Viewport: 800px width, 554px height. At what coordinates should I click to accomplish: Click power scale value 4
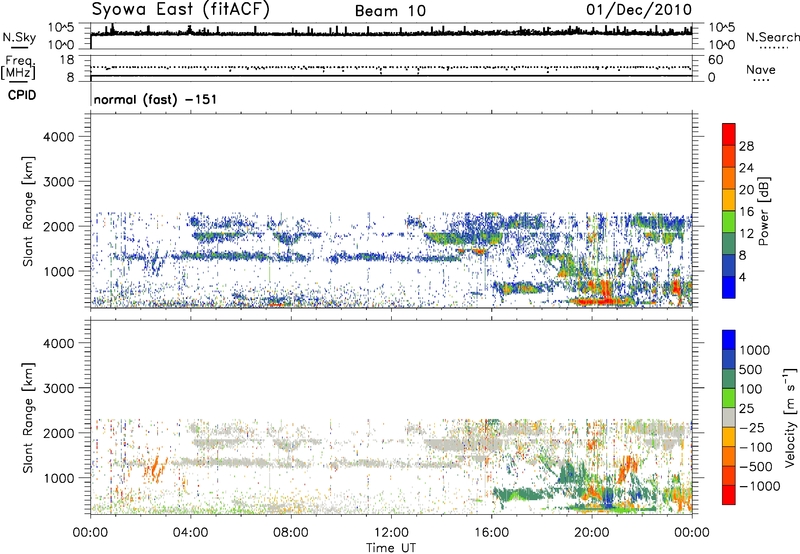(742, 277)
